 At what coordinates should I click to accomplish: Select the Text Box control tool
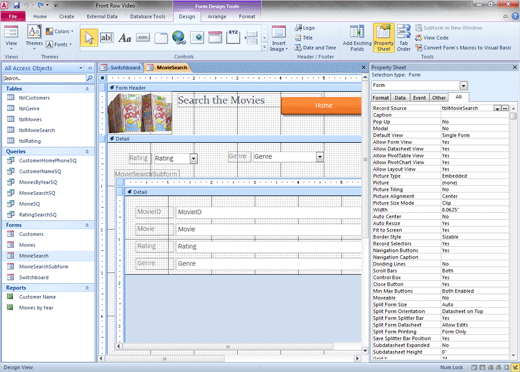pos(106,38)
